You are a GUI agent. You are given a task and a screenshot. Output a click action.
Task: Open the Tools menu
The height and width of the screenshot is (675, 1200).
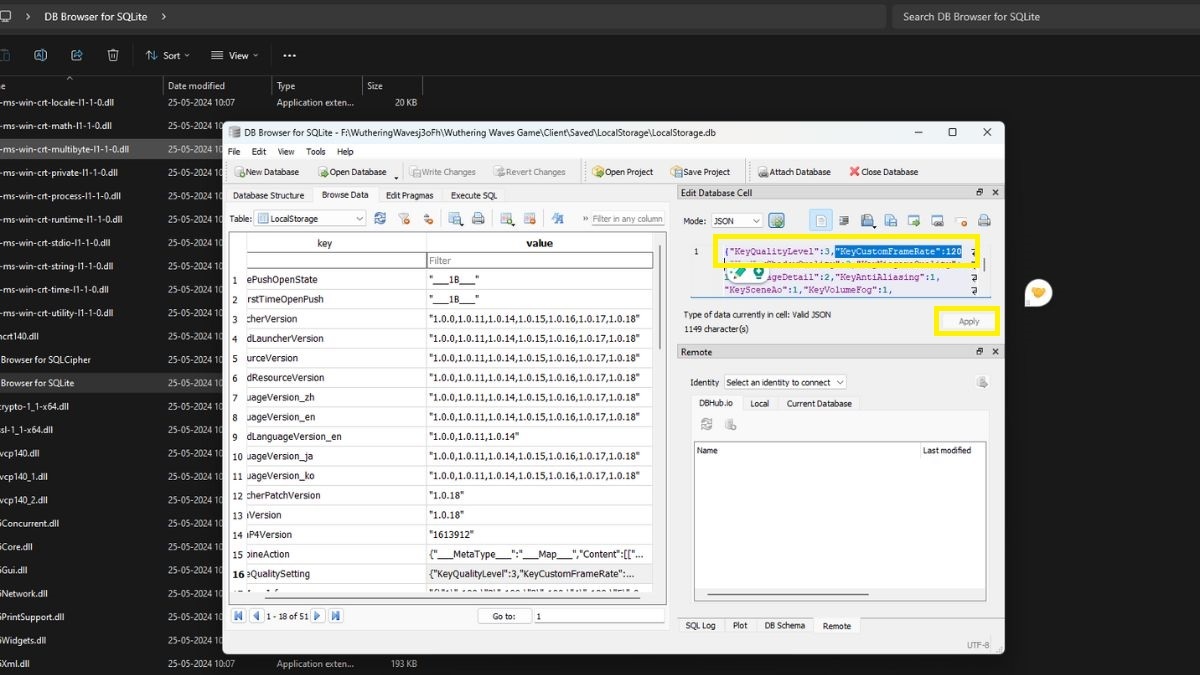tap(316, 152)
